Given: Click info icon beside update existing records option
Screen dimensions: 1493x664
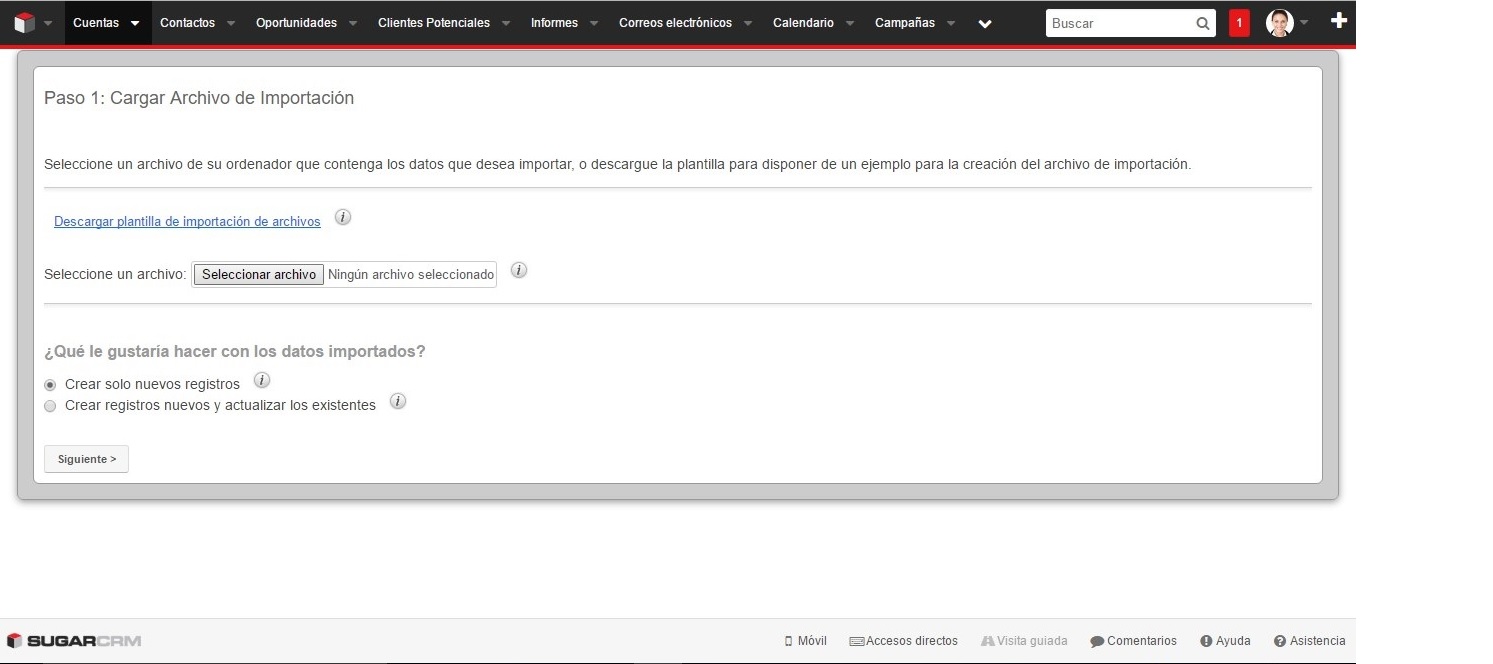Looking at the screenshot, I should click(x=397, y=402).
